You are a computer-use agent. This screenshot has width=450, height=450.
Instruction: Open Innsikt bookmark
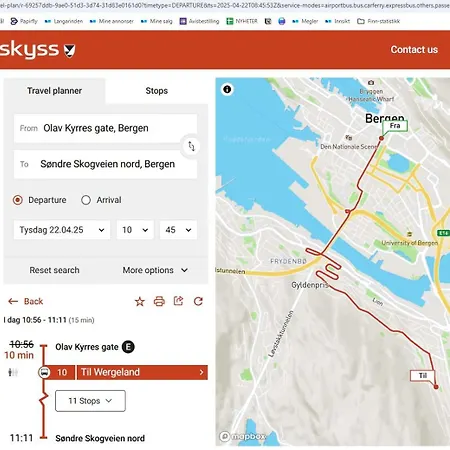(337, 21)
